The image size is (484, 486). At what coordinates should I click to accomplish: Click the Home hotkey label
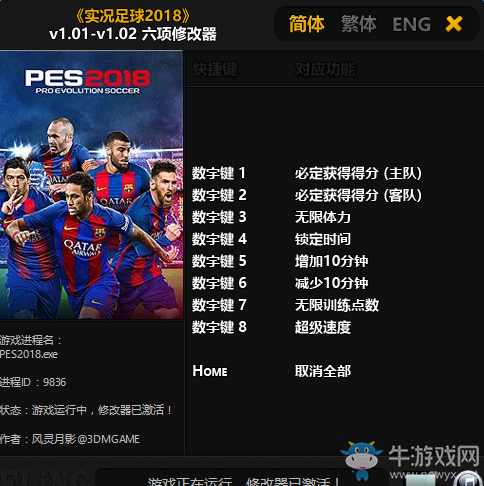point(210,371)
